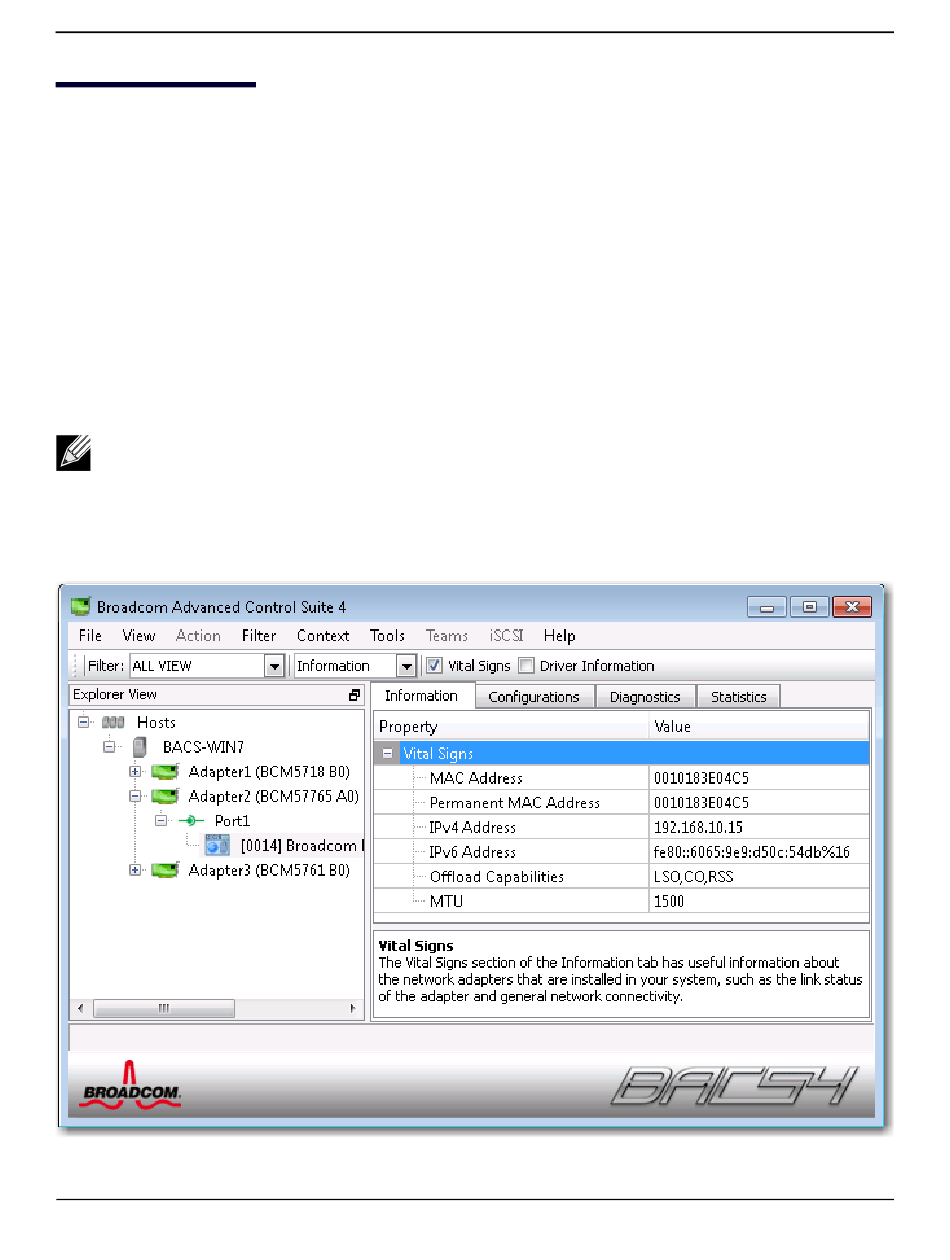
Task: Click the explorer horizontal scrollbar thumb
Action: pos(164,1010)
